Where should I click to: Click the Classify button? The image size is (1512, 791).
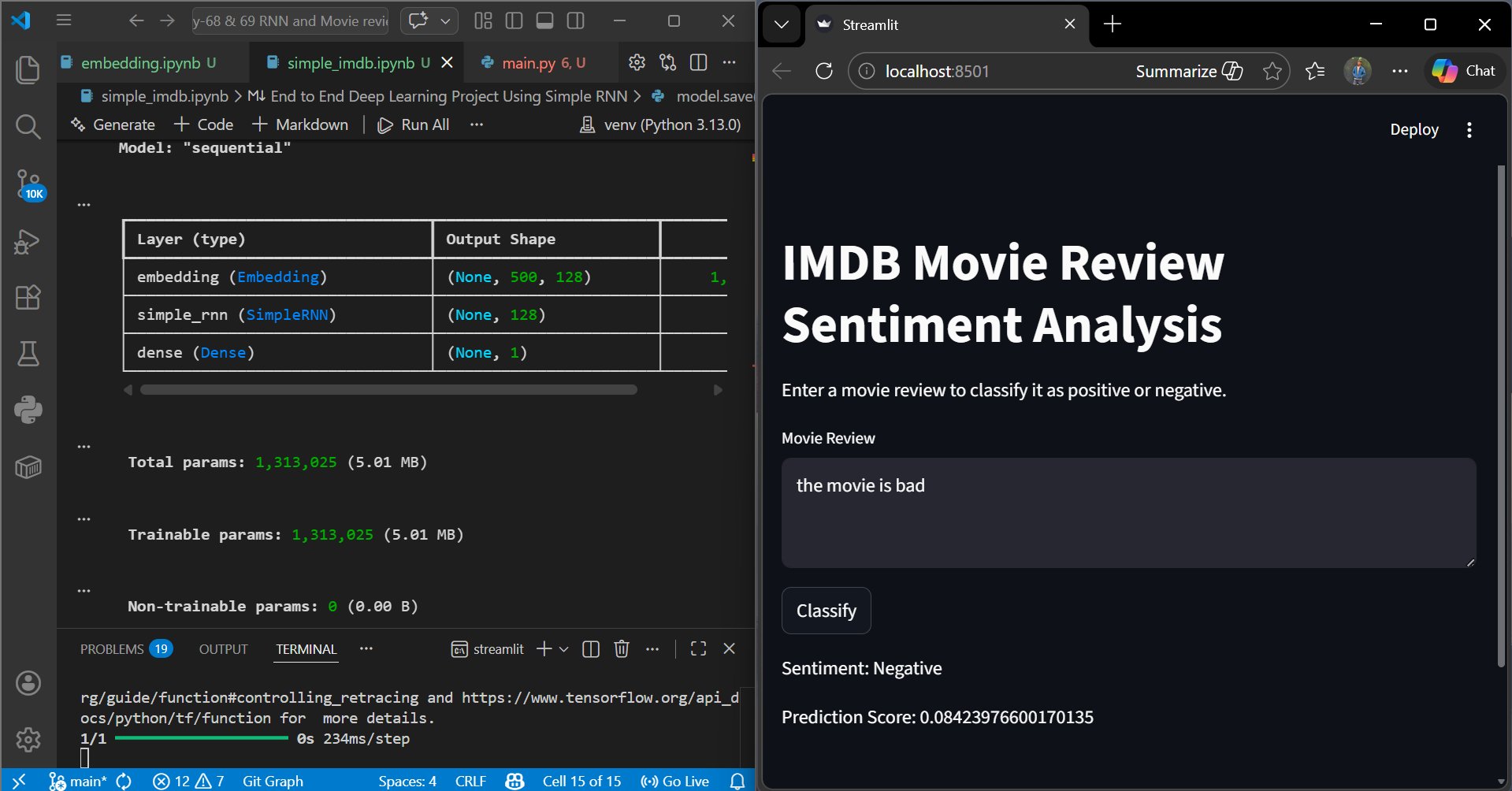826,611
